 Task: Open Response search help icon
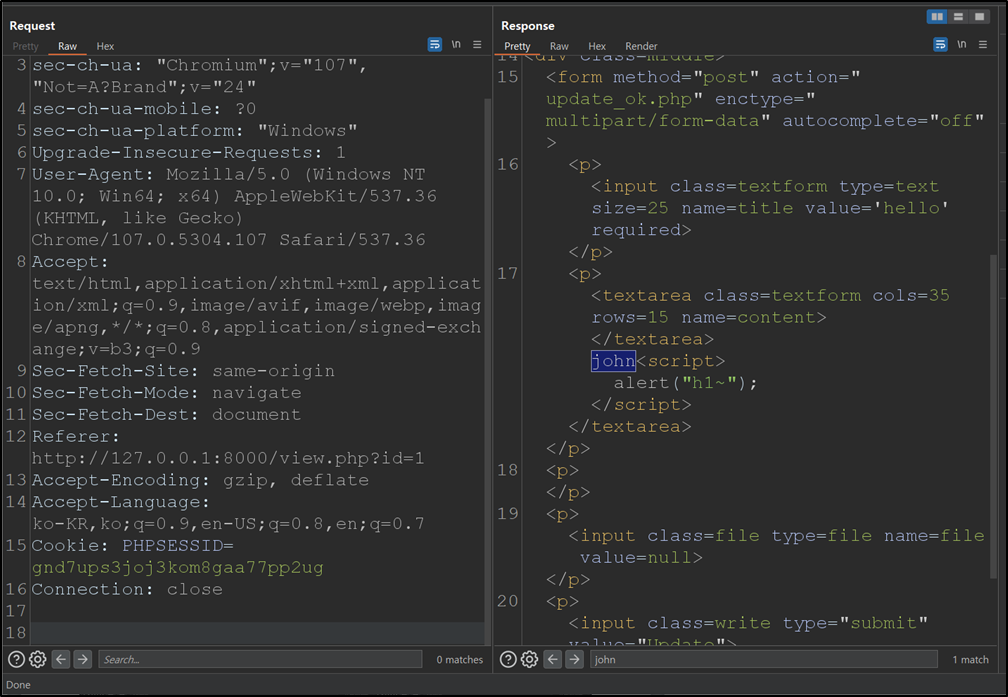coord(508,659)
